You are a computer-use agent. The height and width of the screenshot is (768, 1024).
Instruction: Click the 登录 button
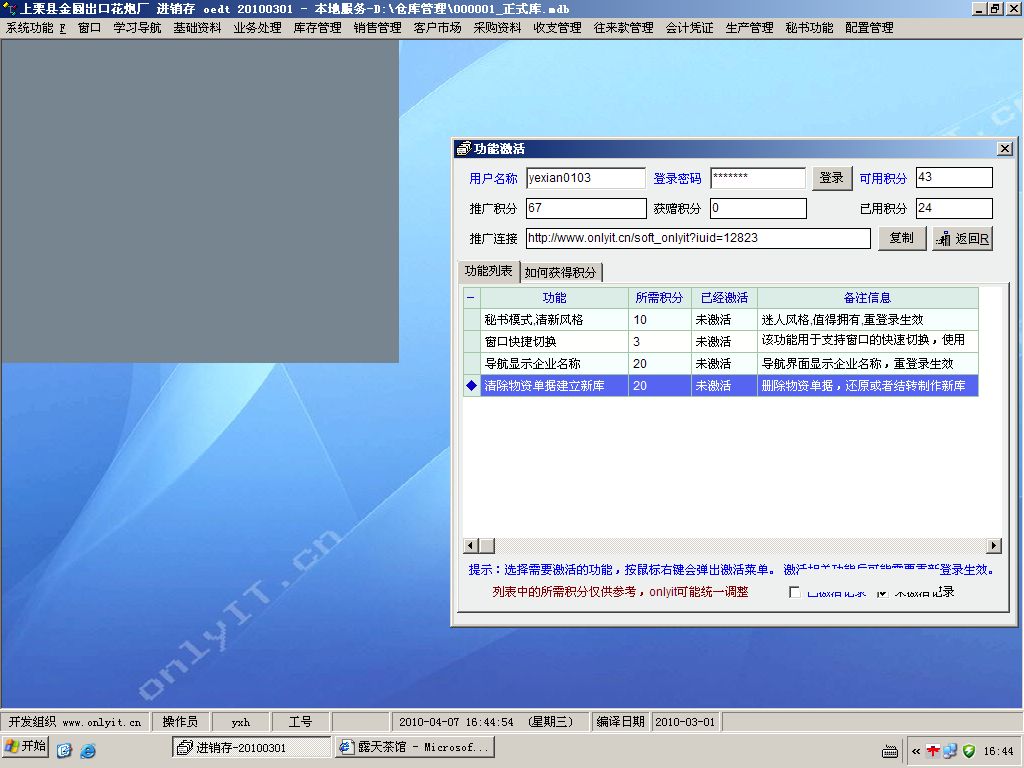[831, 178]
